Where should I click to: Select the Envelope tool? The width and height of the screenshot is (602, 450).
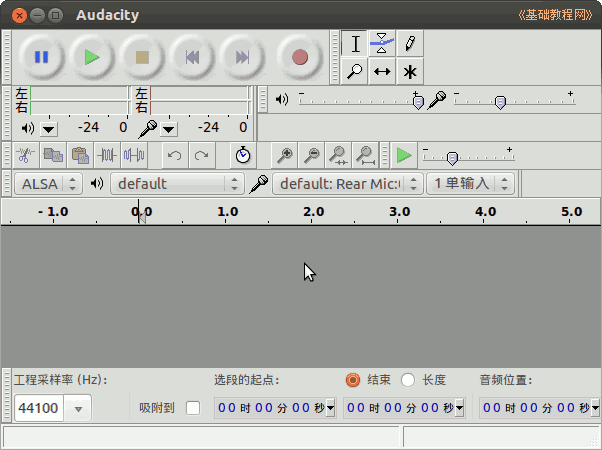[x=382, y=43]
